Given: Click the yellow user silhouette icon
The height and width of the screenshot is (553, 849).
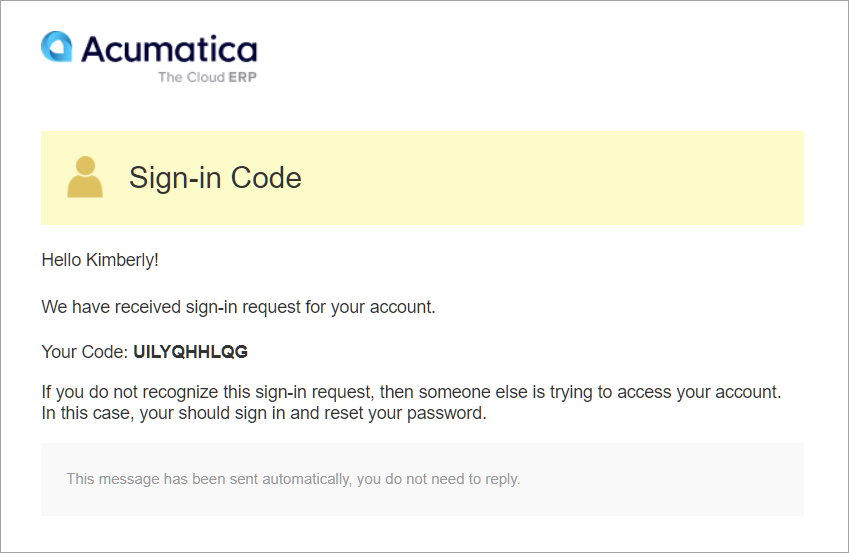Looking at the screenshot, I should tap(85, 177).
